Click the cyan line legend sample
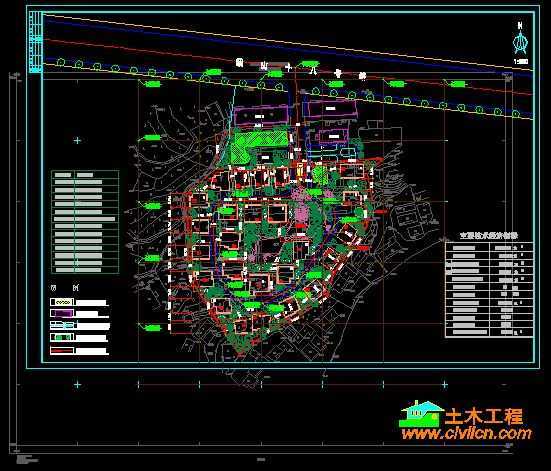This screenshot has height=471, width=551. (x=62, y=325)
